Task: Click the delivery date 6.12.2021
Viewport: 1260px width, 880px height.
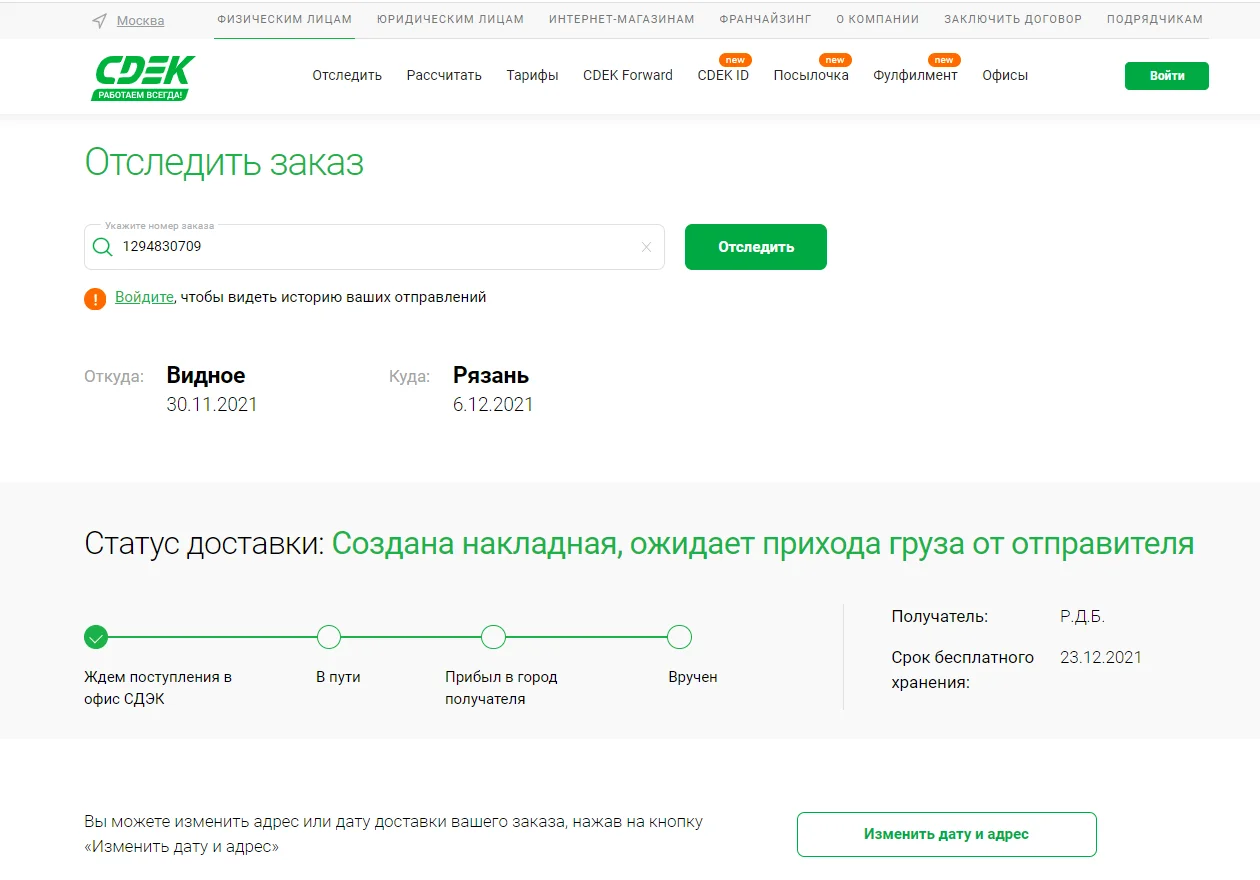Action: tap(493, 405)
